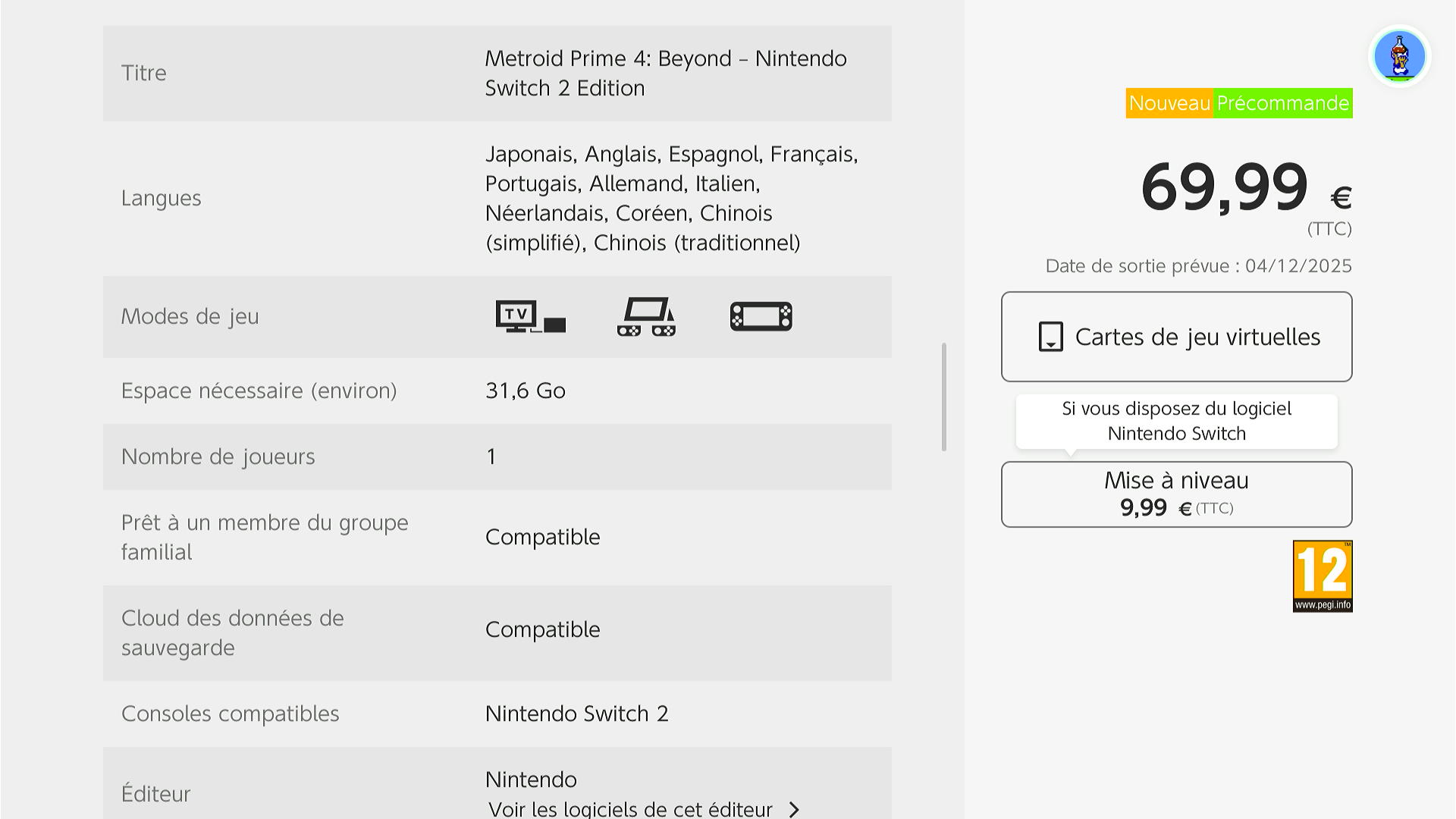
Task: Open Cartes de jeu virtuelles
Action: pos(1176,337)
